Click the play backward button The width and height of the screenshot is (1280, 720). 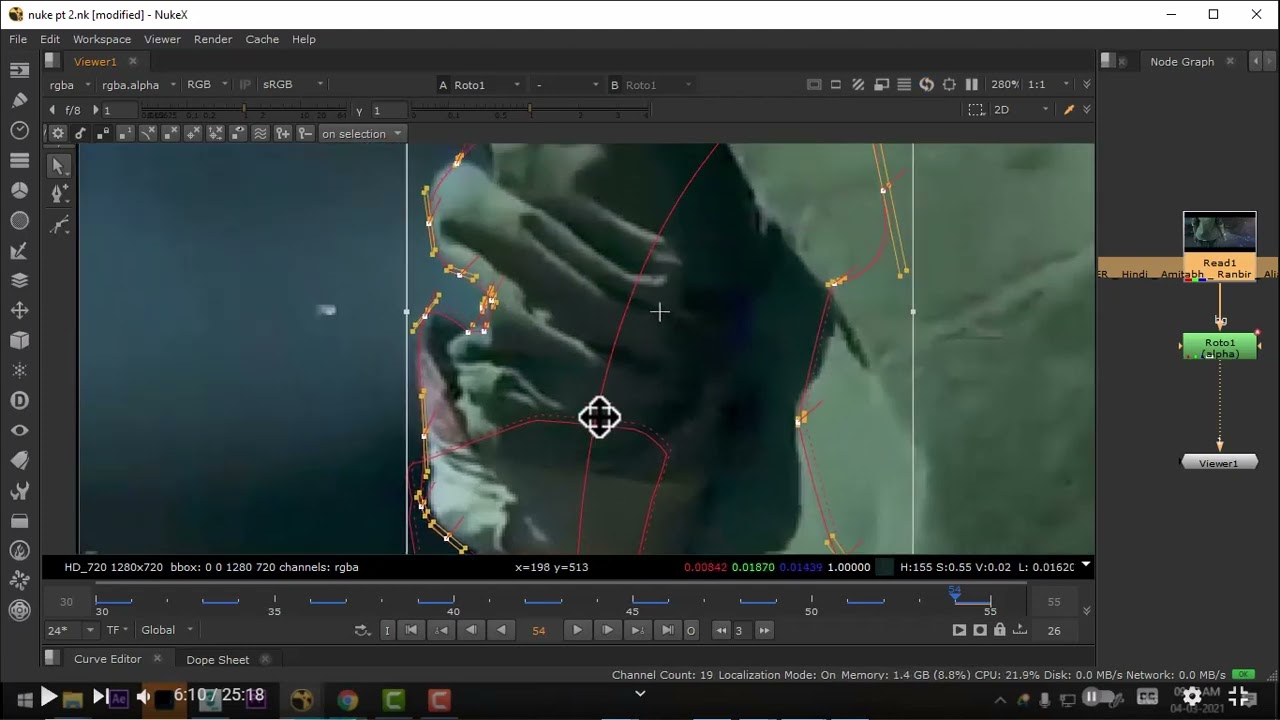[501, 630]
